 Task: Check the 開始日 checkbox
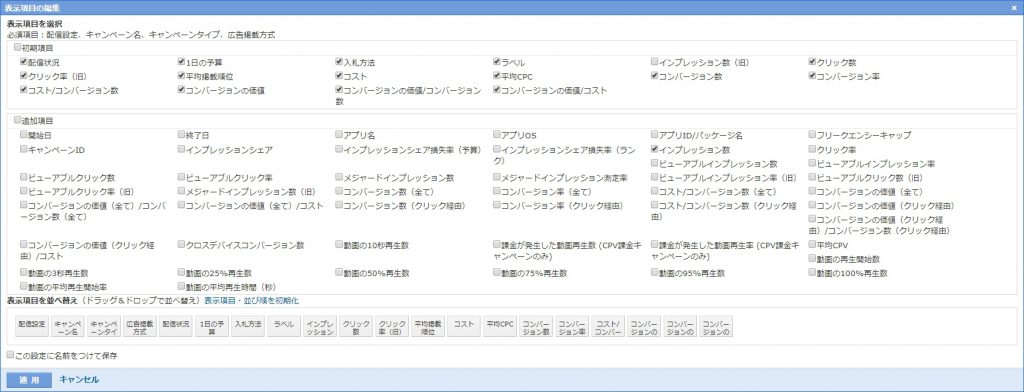(x=24, y=135)
